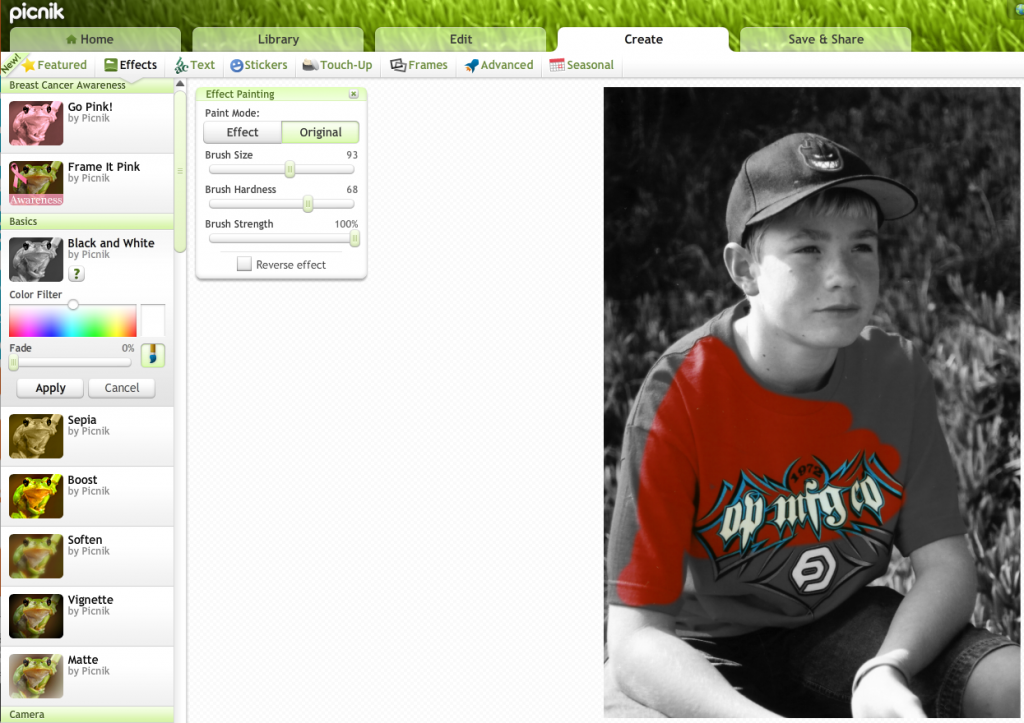Select the Go Pink! effect thumbnail
This screenshot has height=723, width=1024.
36,123
